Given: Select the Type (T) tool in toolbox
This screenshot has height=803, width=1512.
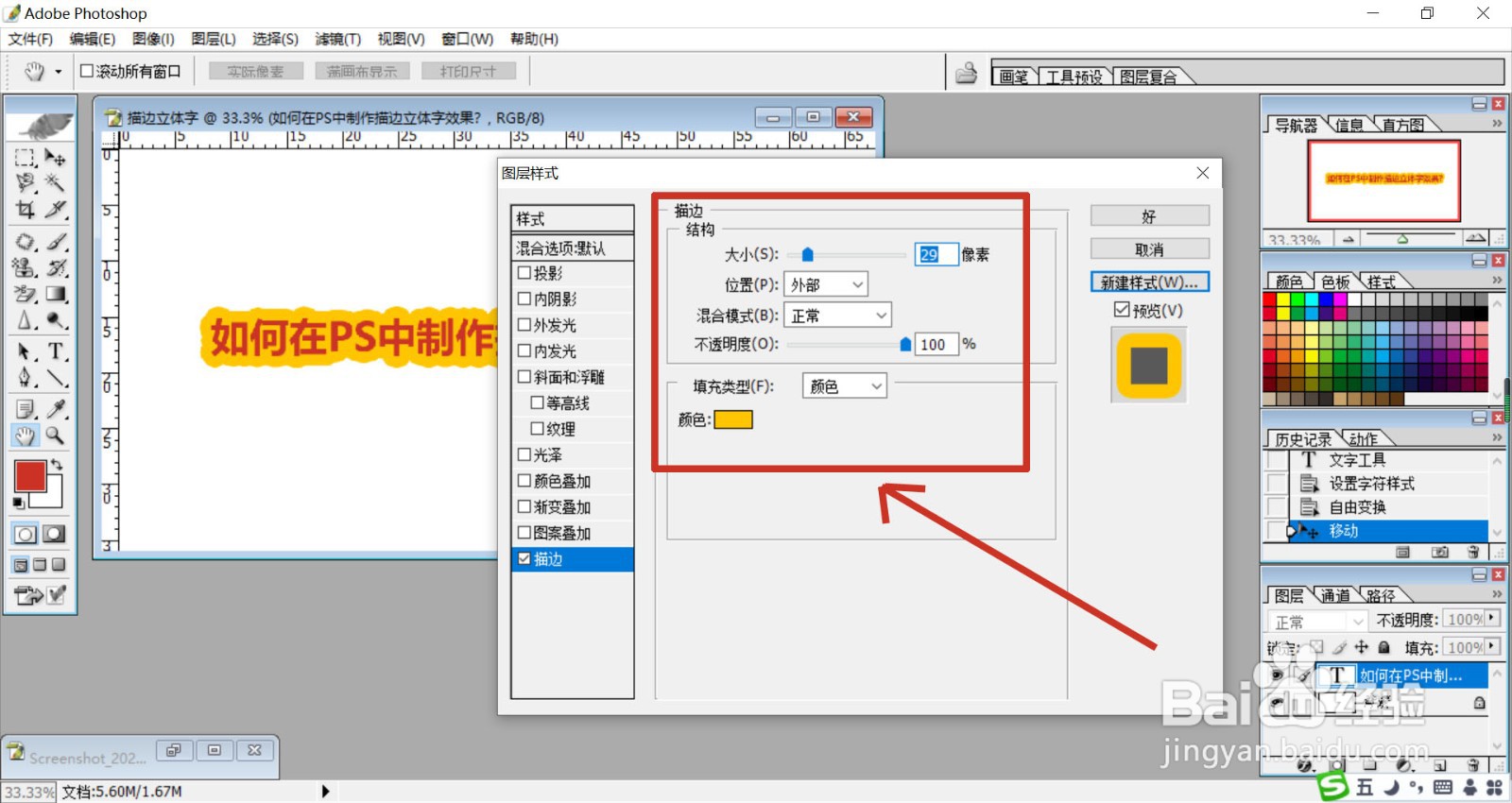Looking at the screenshot, I should click(x=56, y=351).
